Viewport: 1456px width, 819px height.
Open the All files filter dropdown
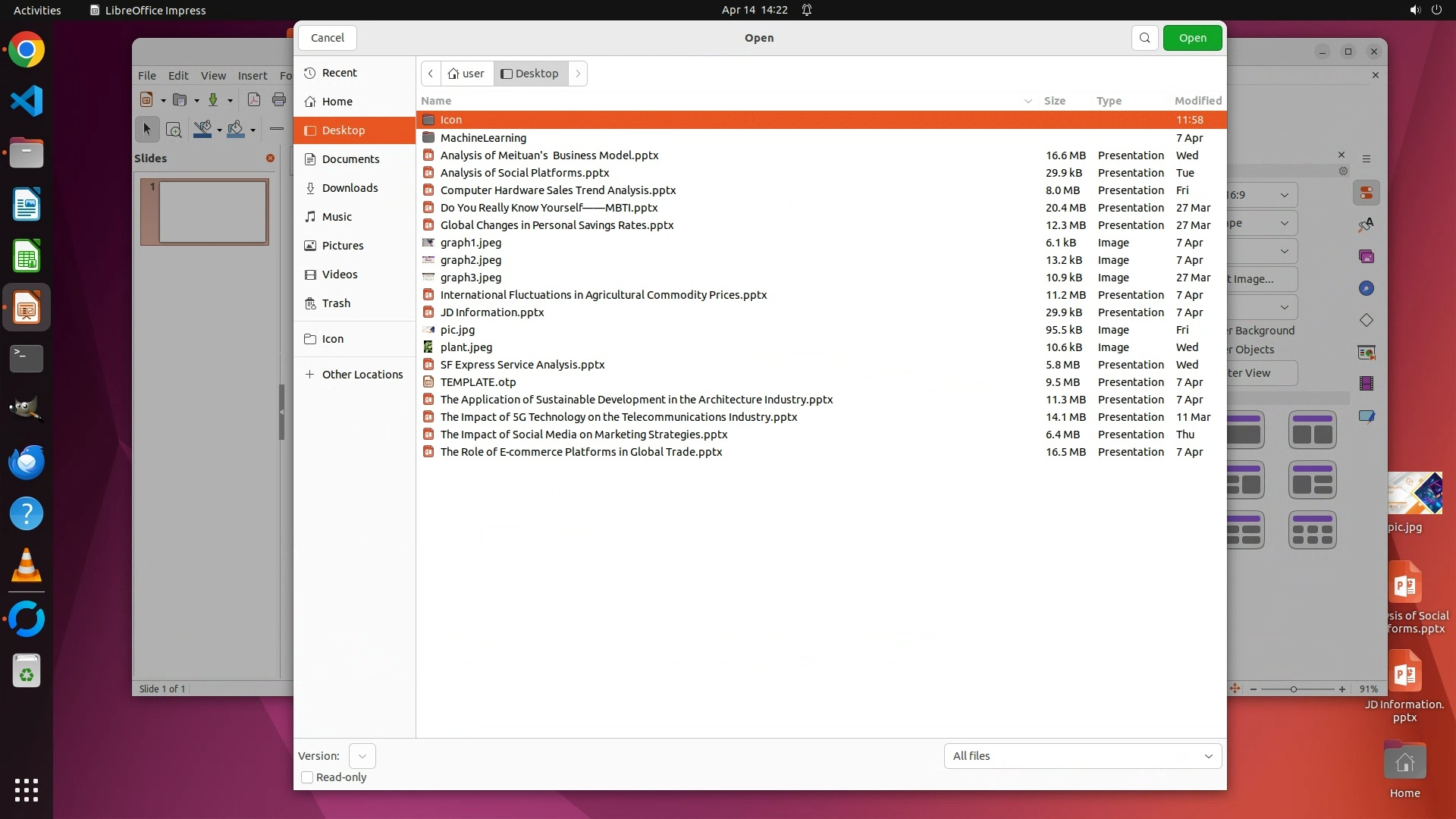(1082, 756)
